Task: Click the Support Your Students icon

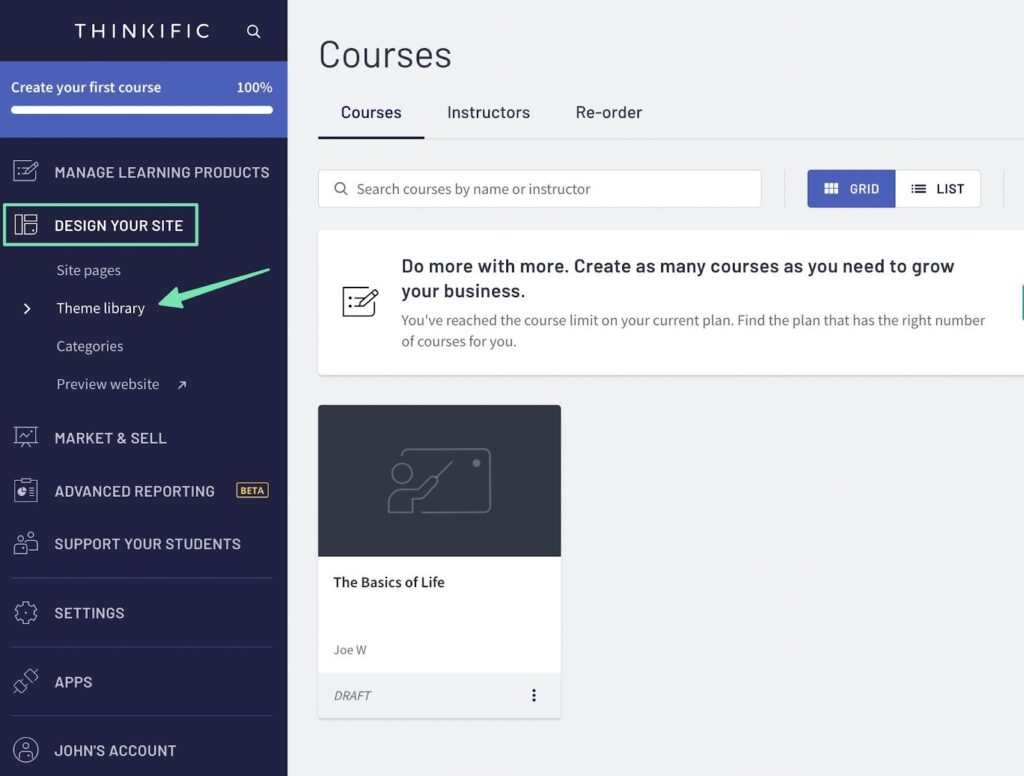Action: tap(26, 544)
